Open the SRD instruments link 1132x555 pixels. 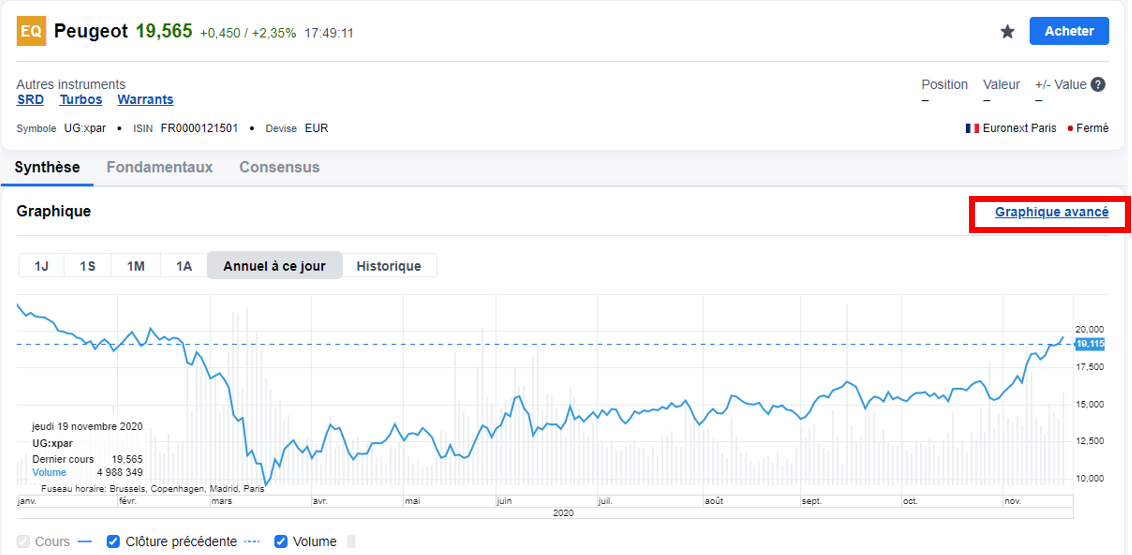[30, 100]
